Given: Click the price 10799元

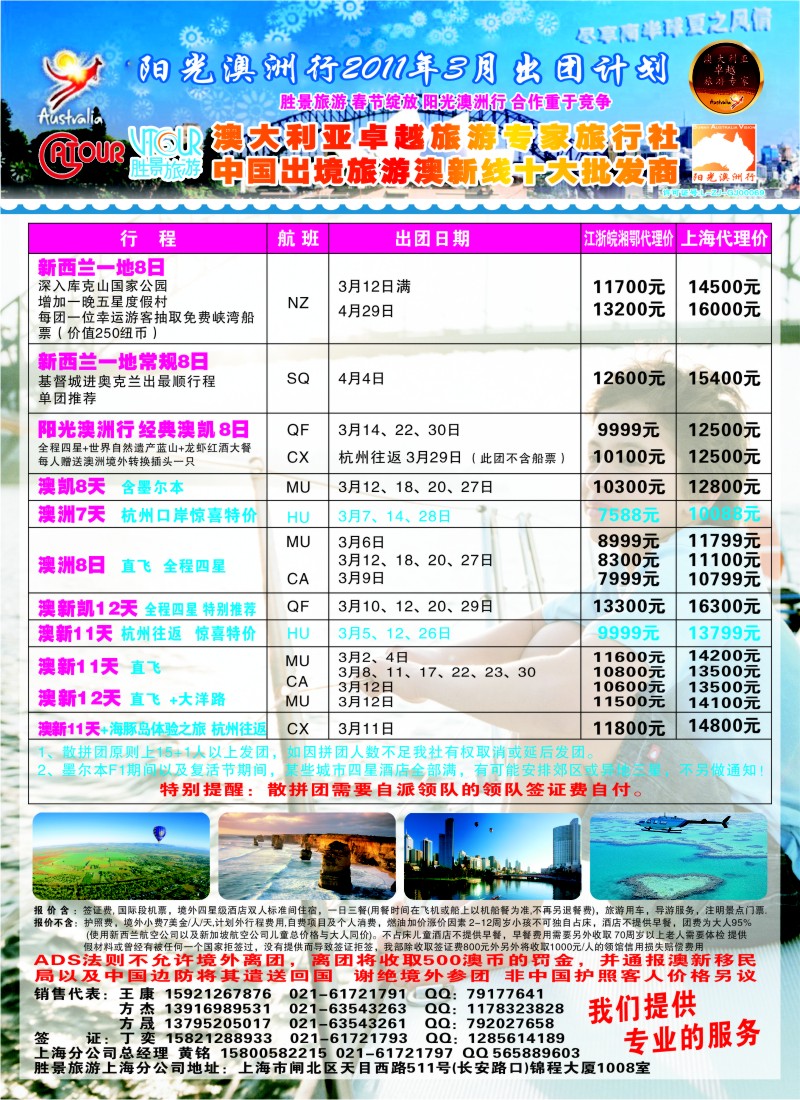Looking at the screenshot, I should pos(724,579).
